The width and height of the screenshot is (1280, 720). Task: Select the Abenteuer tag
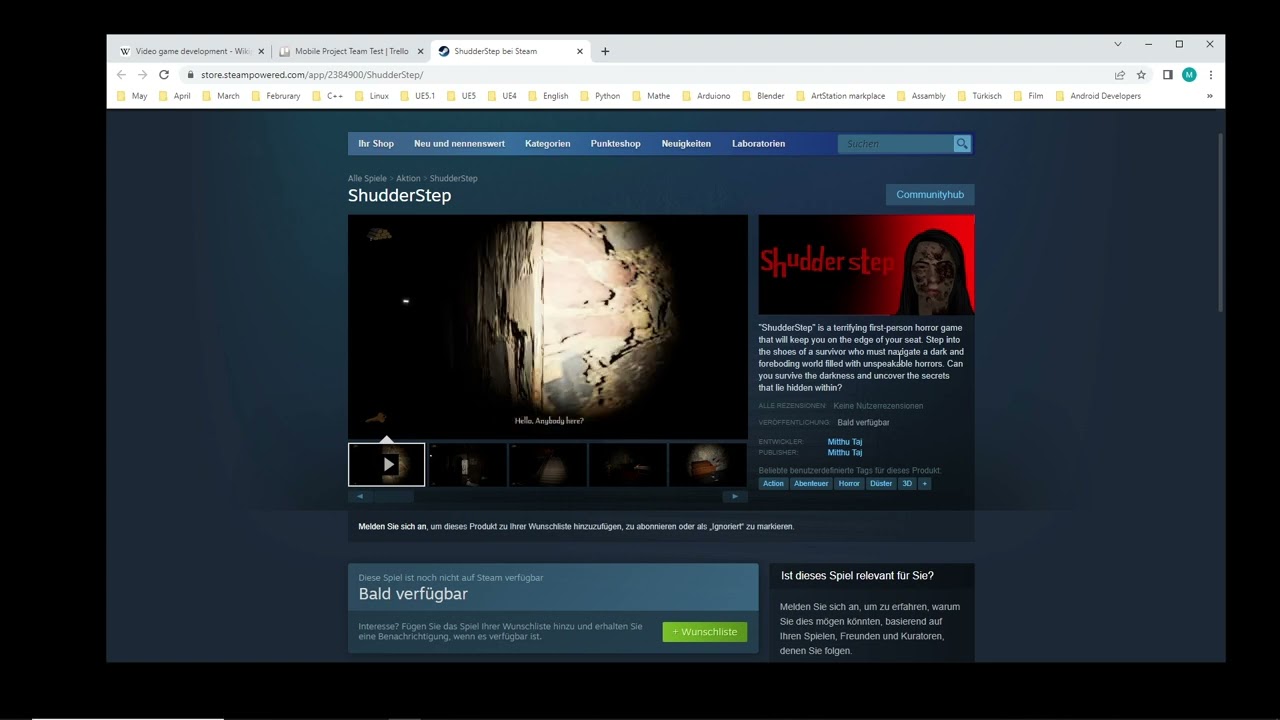[x=811, y=484]
